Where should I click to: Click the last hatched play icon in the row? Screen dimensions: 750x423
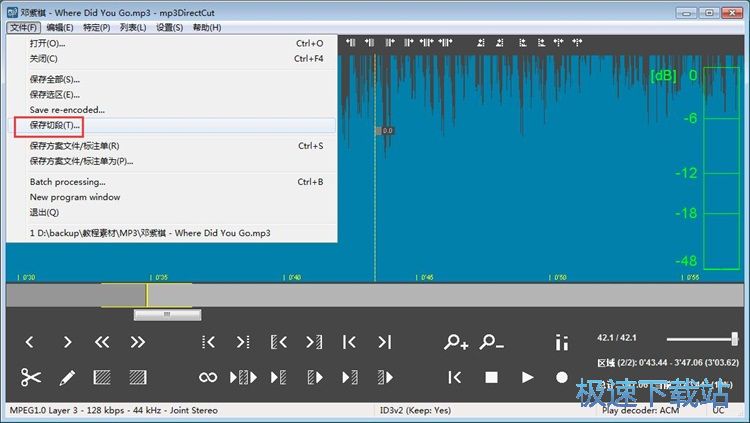[385, 378]
